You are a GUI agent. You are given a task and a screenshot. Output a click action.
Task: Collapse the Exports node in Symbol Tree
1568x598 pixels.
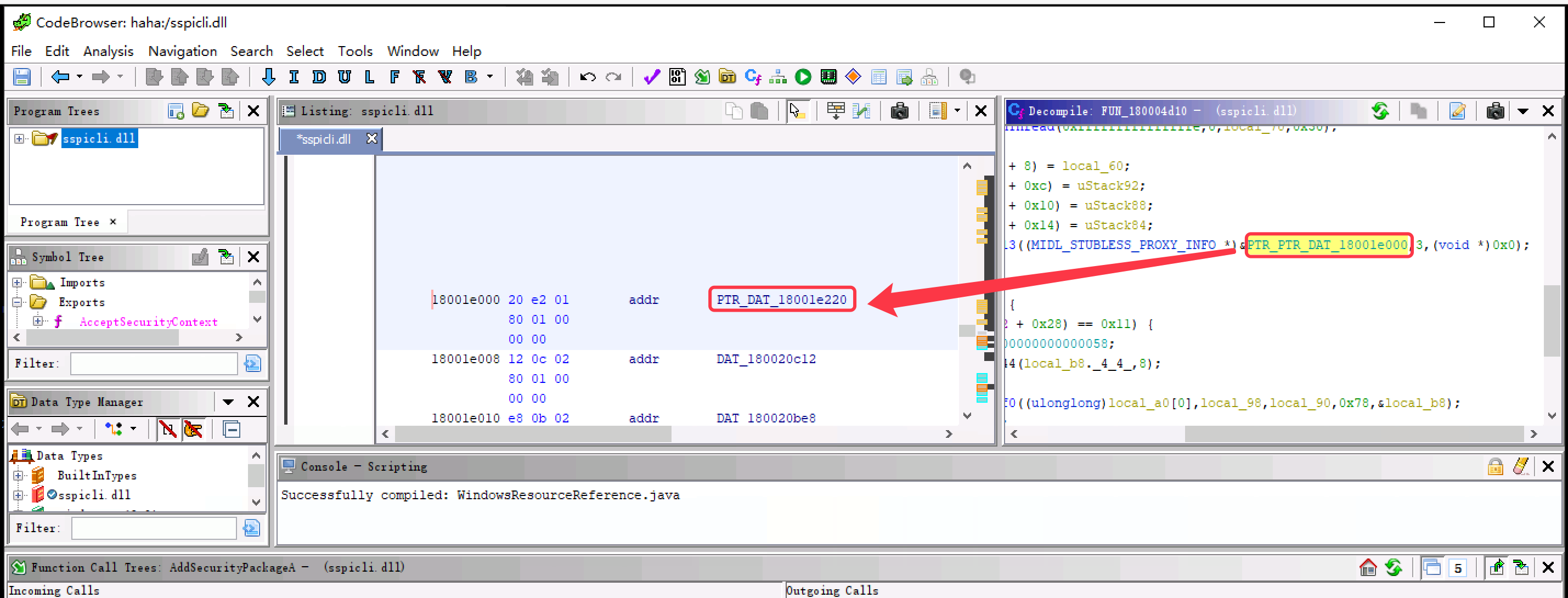click(17, 301)
